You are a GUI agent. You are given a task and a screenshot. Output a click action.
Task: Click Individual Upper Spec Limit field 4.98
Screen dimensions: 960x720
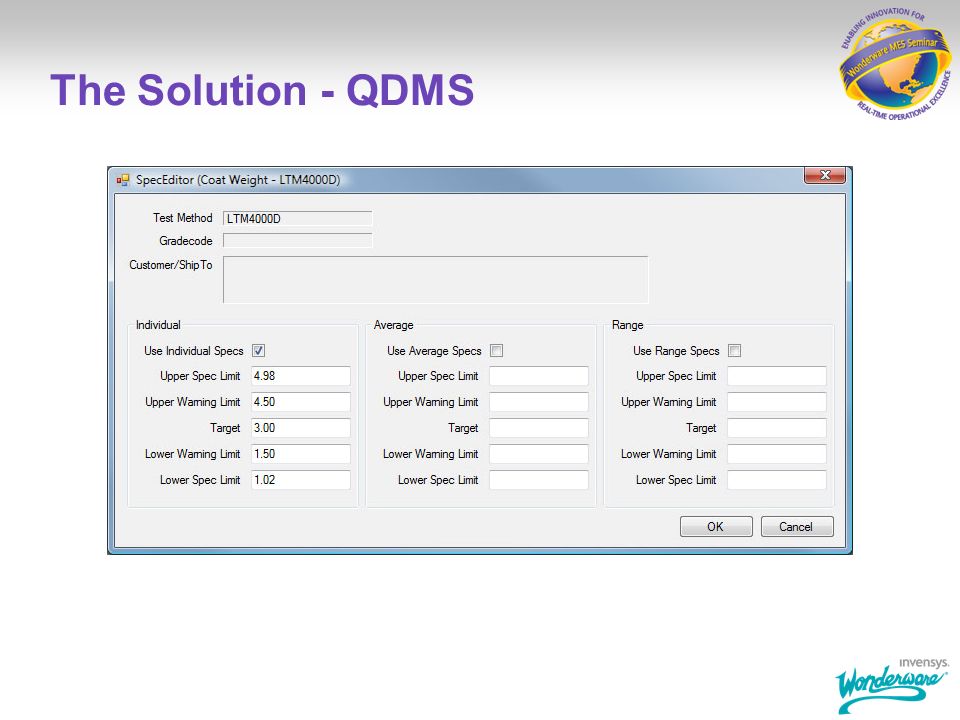(301, 376)
